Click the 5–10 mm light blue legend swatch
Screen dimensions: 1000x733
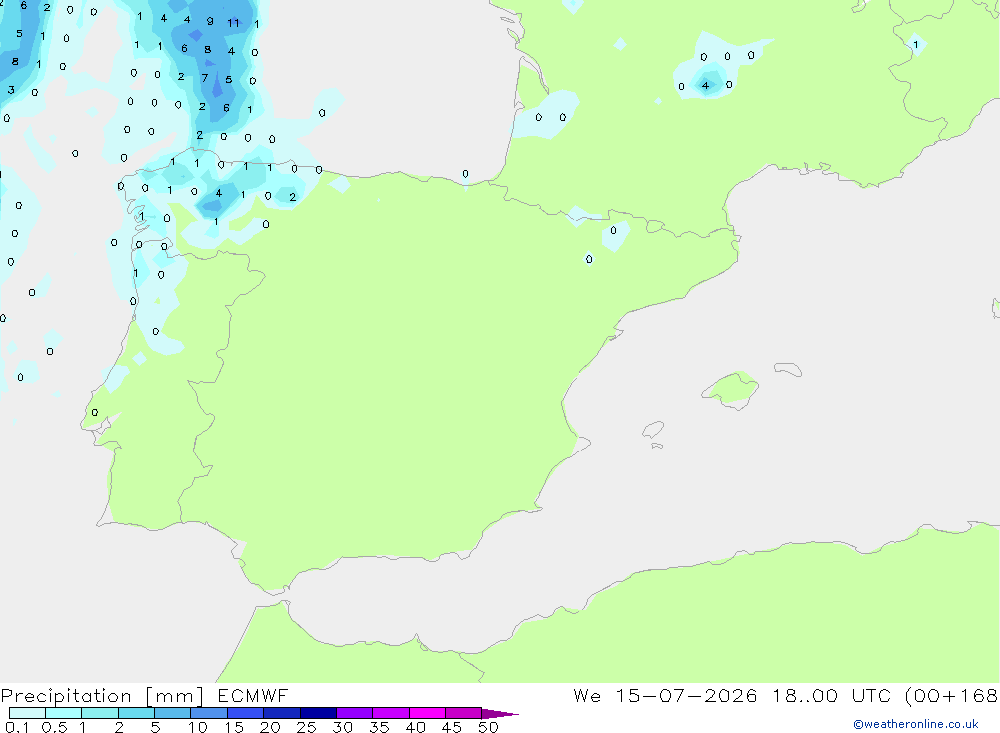pyautogui.click(x=172, y=713)
